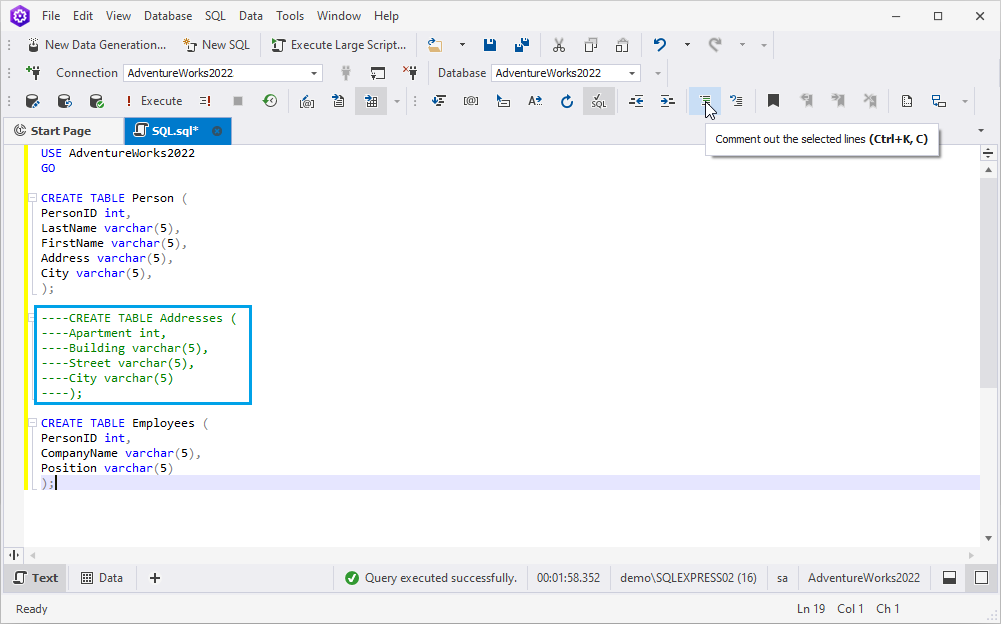Image resolution: width=1001 pixels, height=624 pixels.
Task: Click the New Connection plug icon
Action: click(34, 73)
